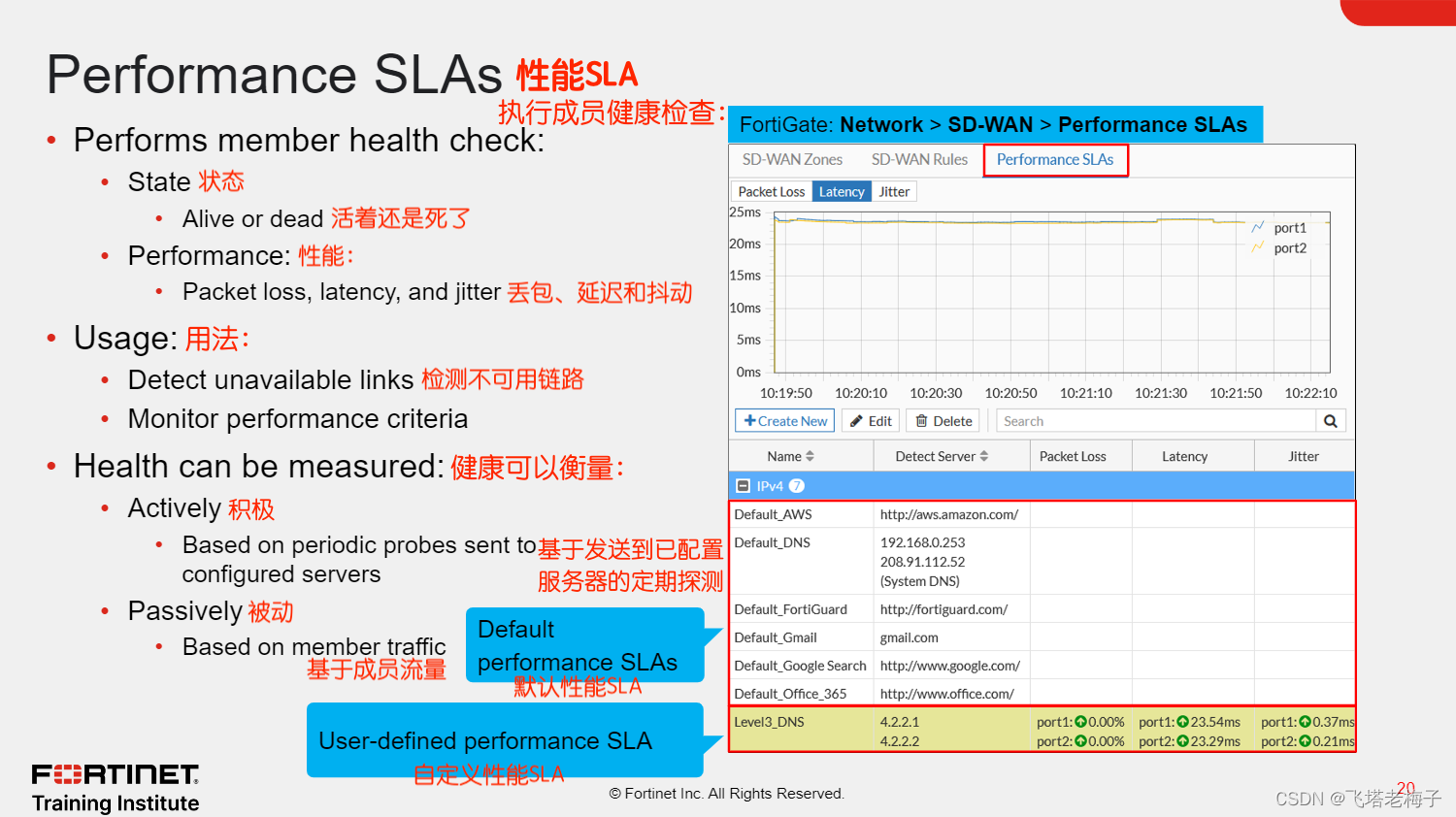Select the Default_Office_365 row
The width and height of the screenshot is (1456, 817).
tap(1042, 694)
